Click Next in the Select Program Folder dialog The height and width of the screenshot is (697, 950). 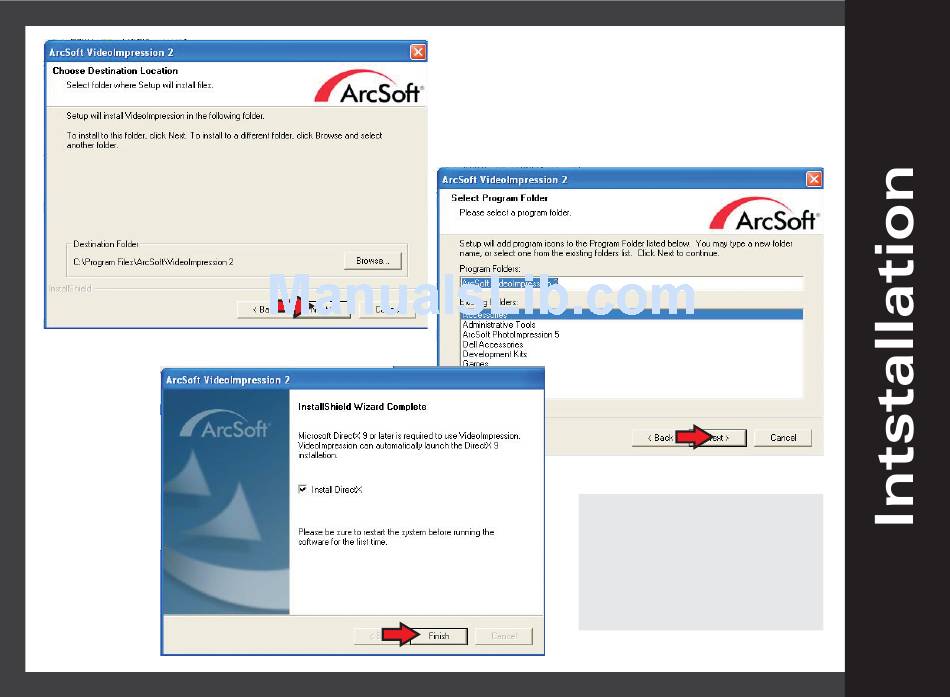(x=719, y=438)
